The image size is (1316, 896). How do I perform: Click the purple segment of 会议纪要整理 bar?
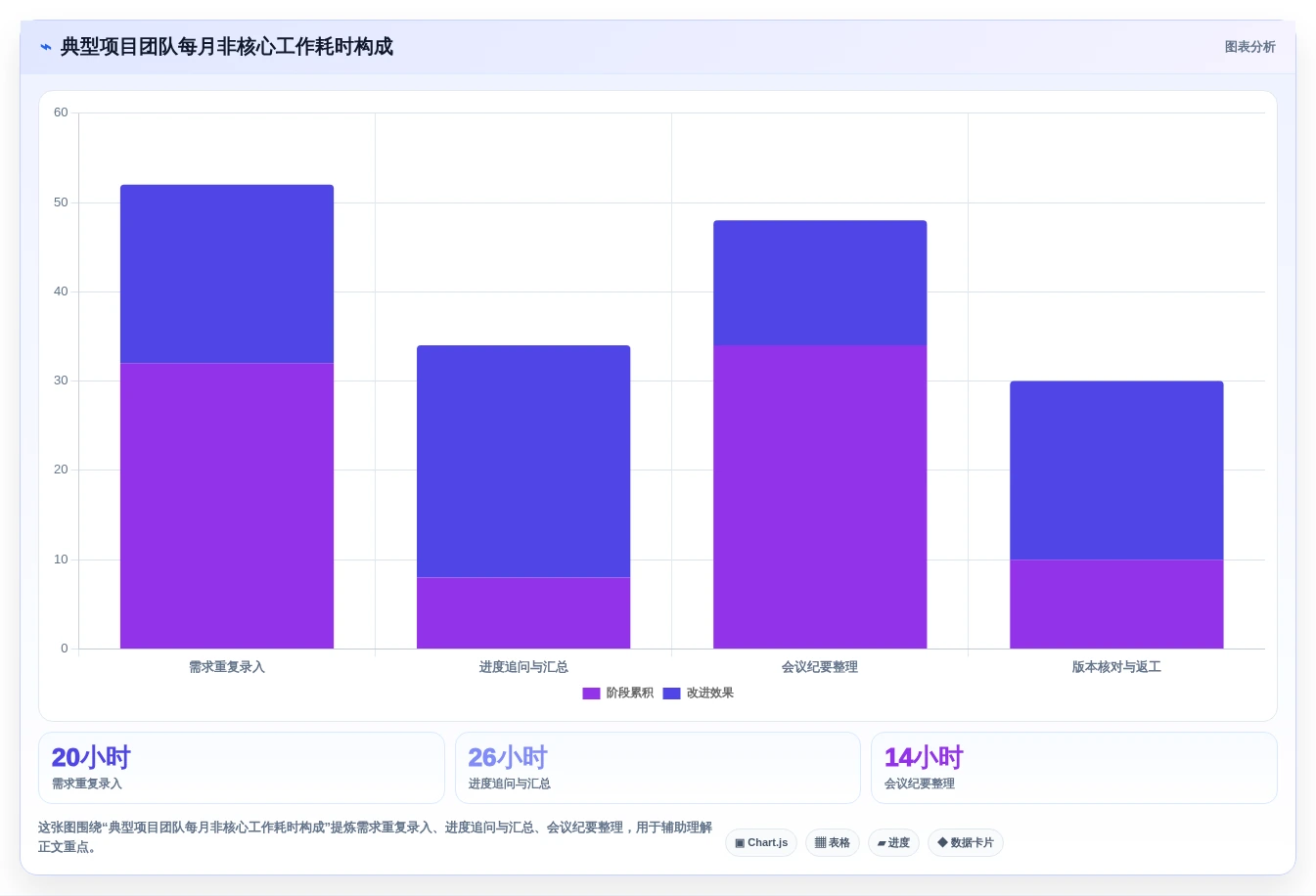[820, 497]
